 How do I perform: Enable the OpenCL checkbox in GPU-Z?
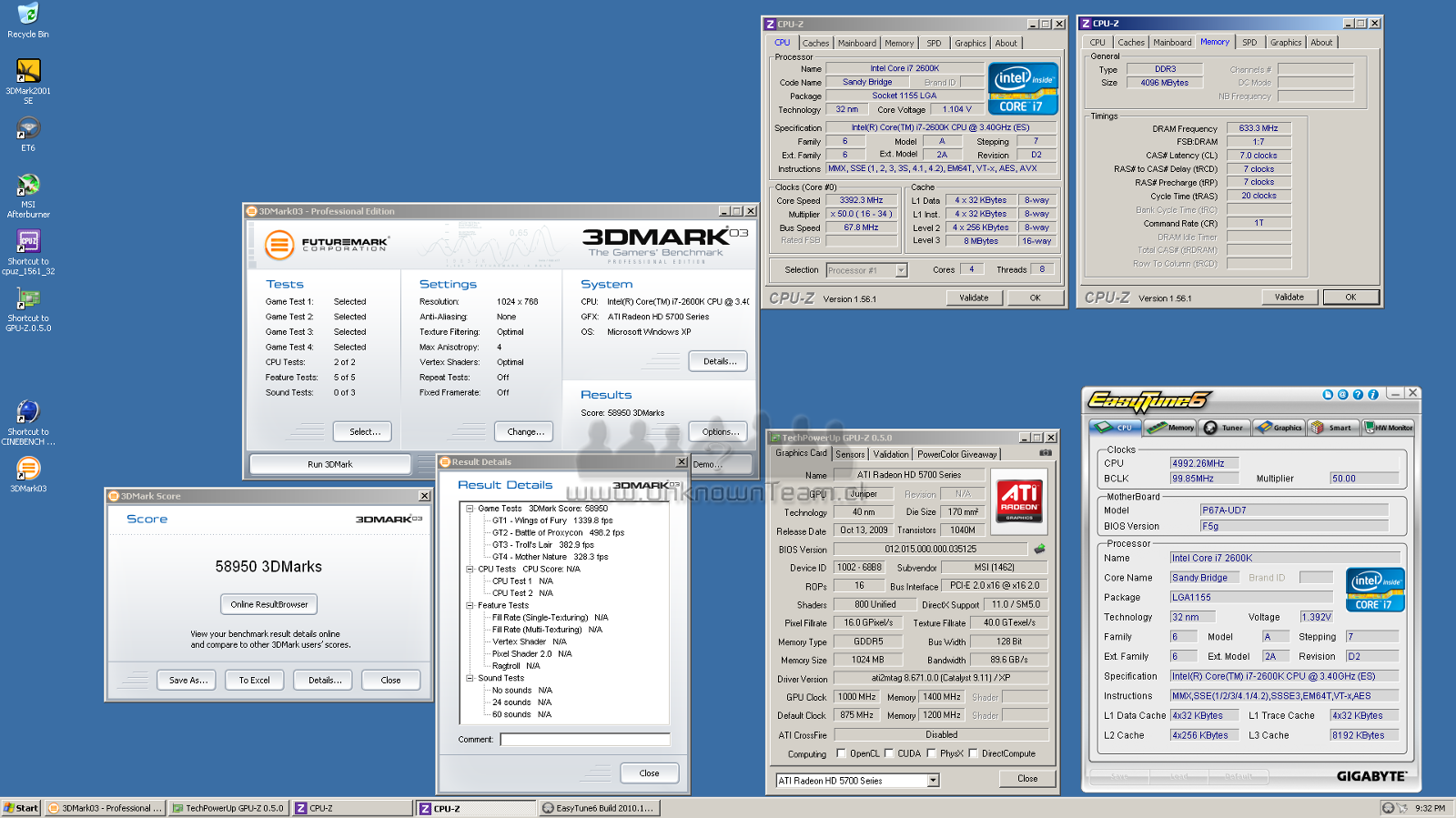(841, 753)
